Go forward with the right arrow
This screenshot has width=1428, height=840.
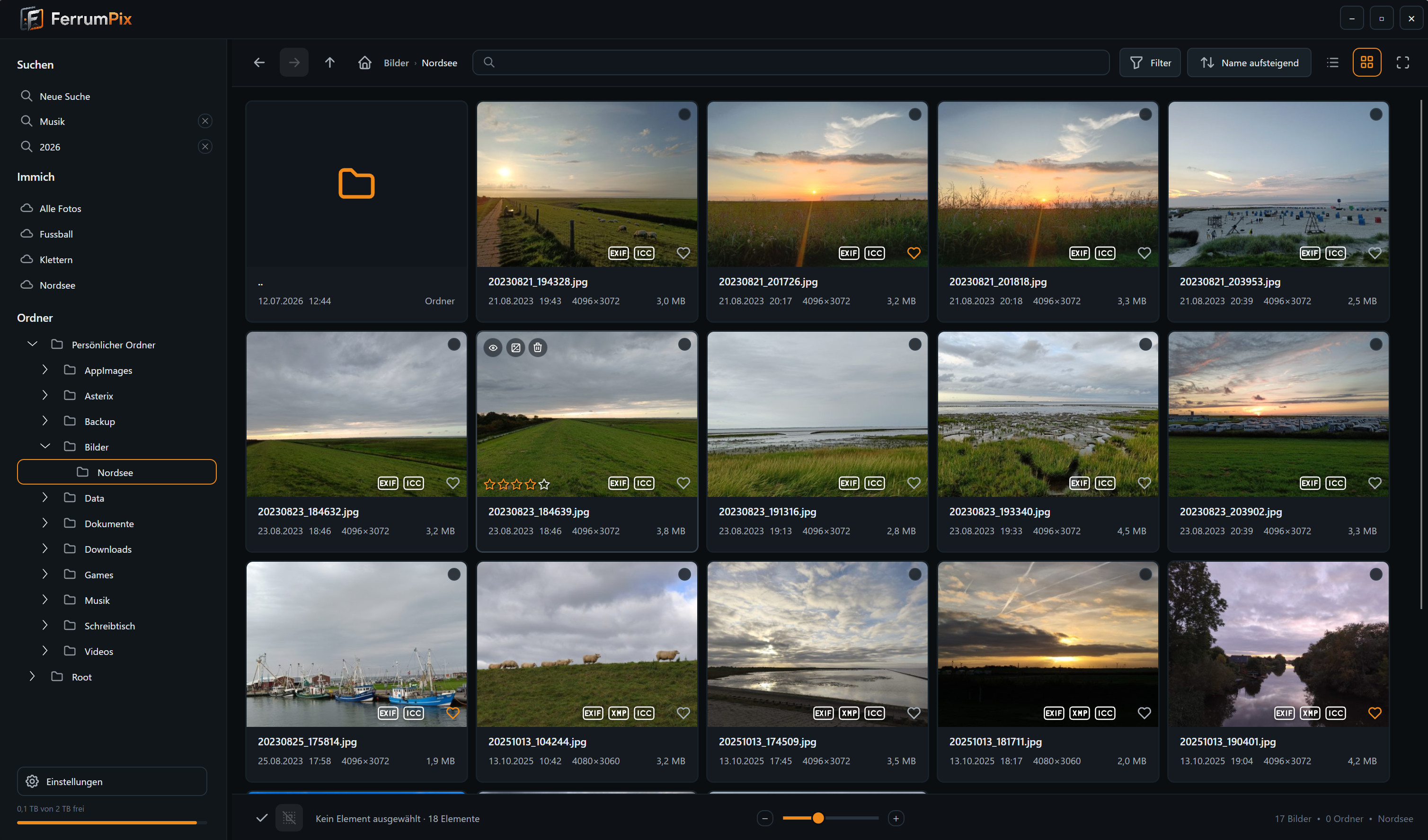tap(294, 62)
